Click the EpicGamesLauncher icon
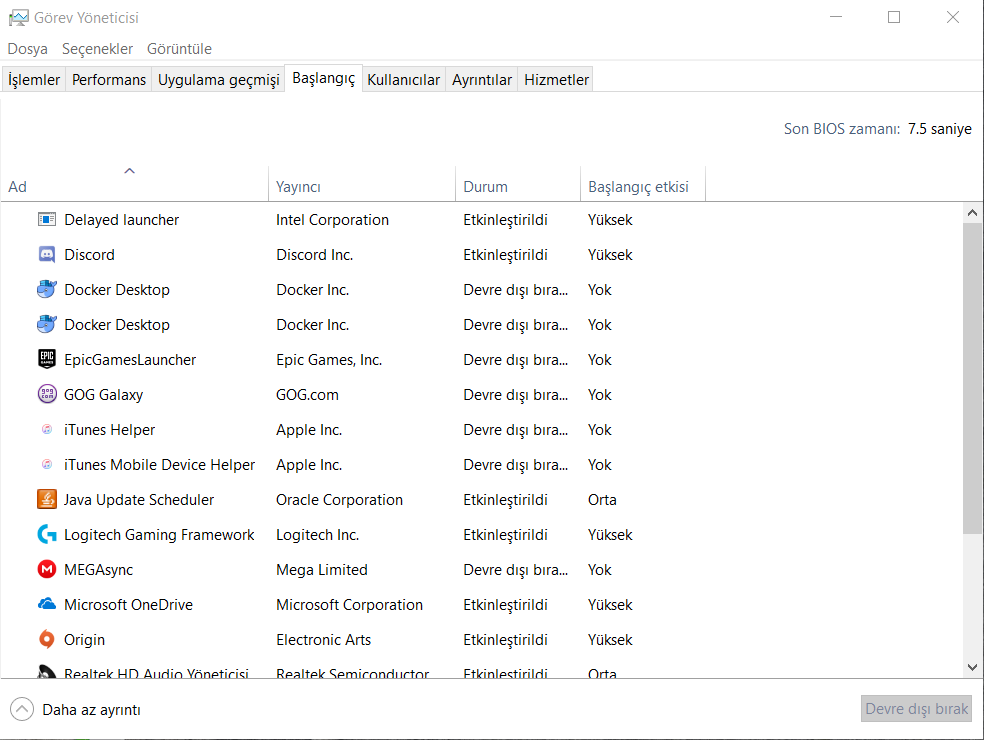The image size is (984, 740). coord(47,360)
